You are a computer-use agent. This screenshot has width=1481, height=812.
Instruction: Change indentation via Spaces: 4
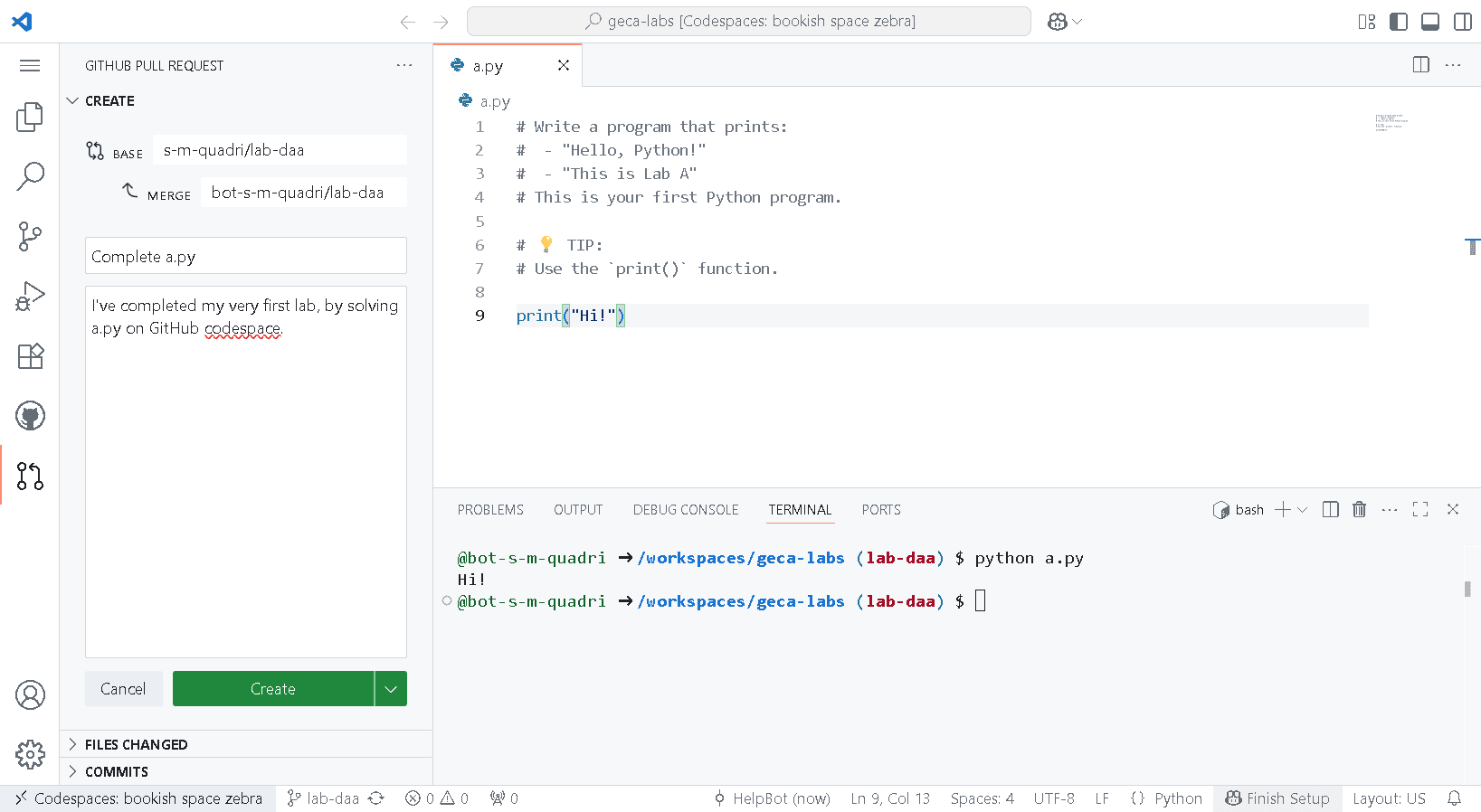tap(983, 798)
